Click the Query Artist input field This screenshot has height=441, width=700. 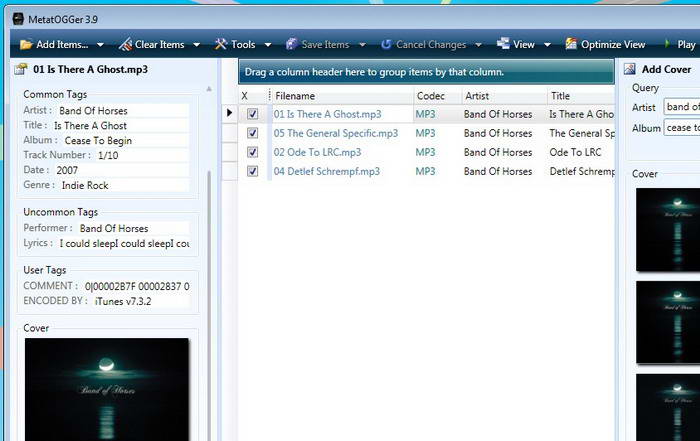(x=682, y=107)
